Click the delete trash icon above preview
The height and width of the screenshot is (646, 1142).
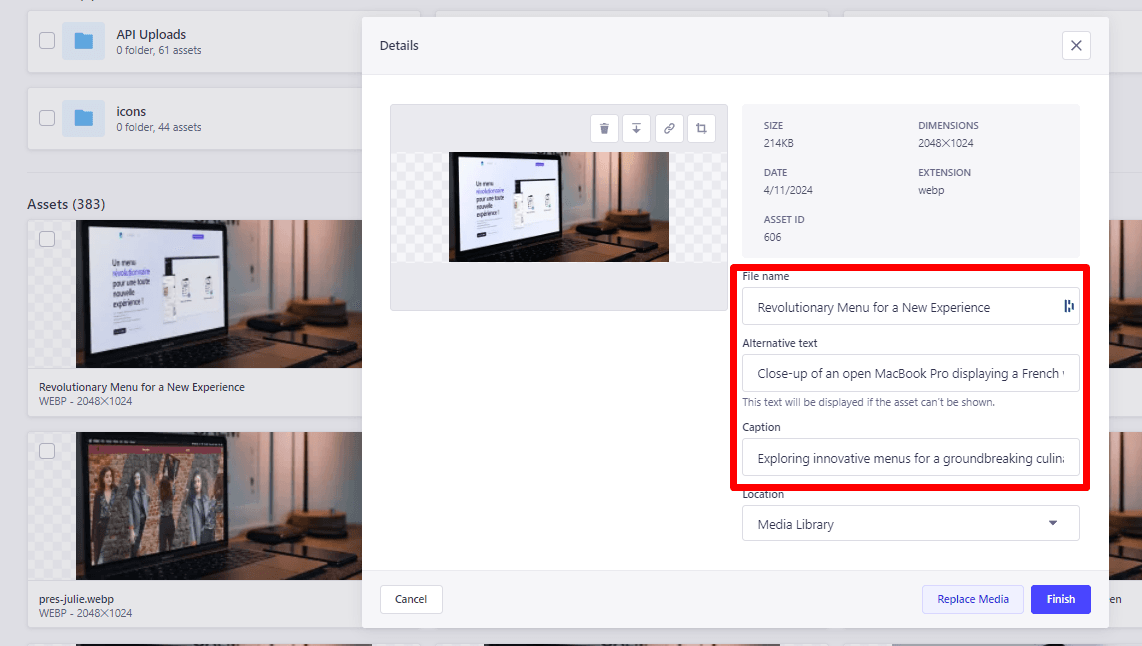point(604,128)
